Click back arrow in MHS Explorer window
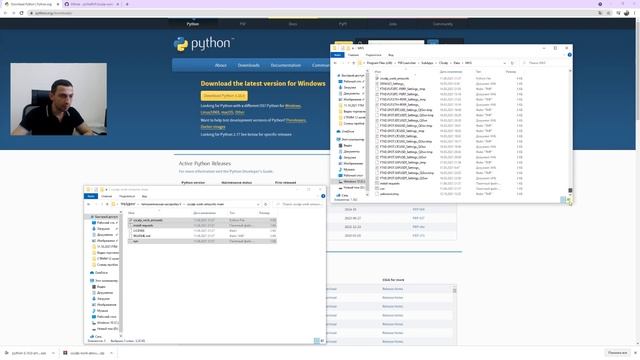 tap(335, 63)
